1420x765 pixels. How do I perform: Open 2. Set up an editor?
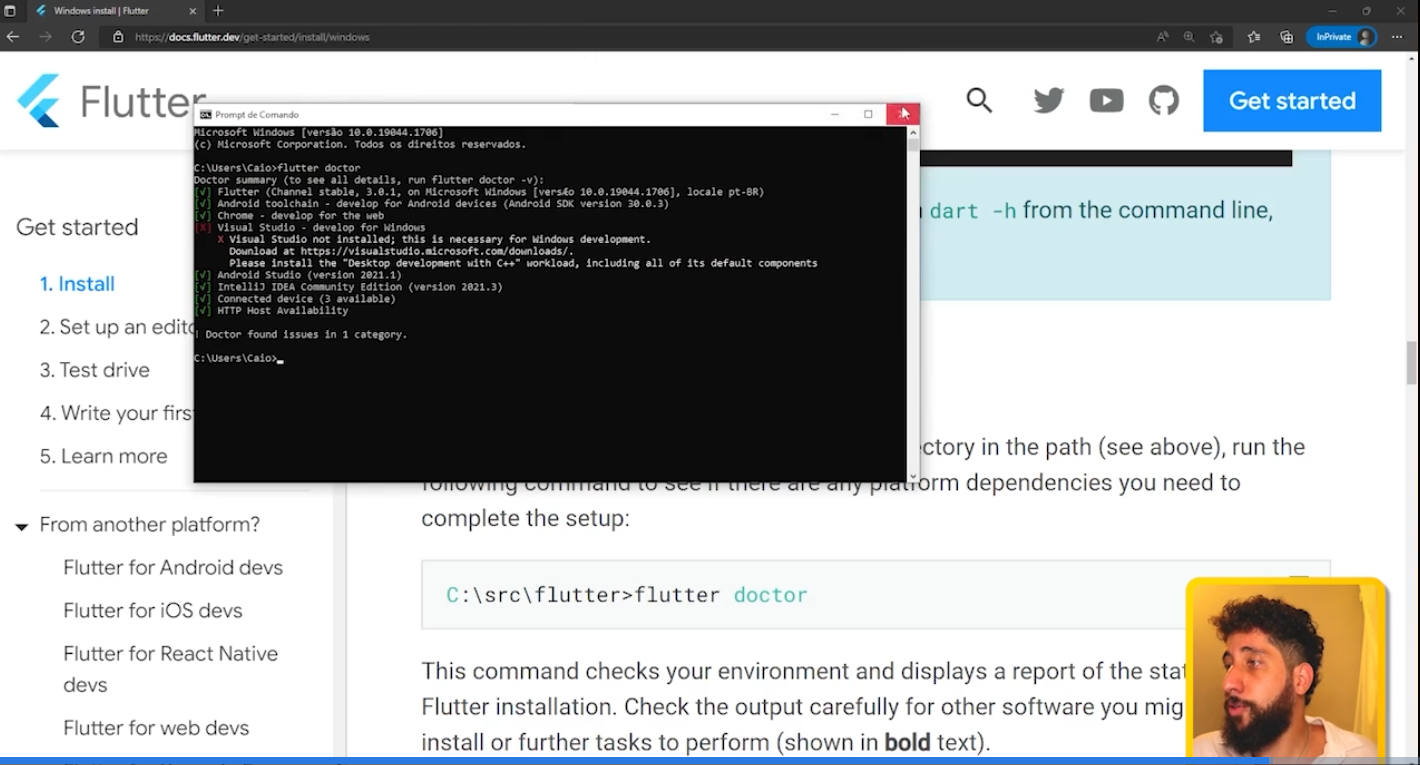point(117,327)
